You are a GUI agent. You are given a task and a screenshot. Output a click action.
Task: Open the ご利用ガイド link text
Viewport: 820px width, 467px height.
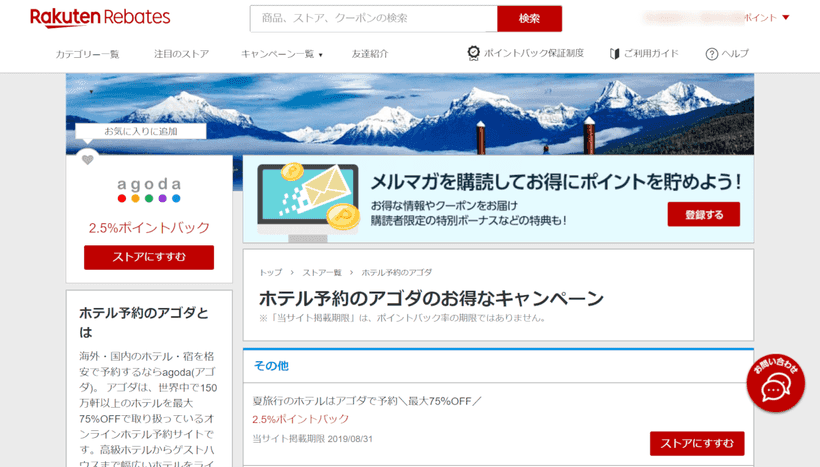click(651, 53)
